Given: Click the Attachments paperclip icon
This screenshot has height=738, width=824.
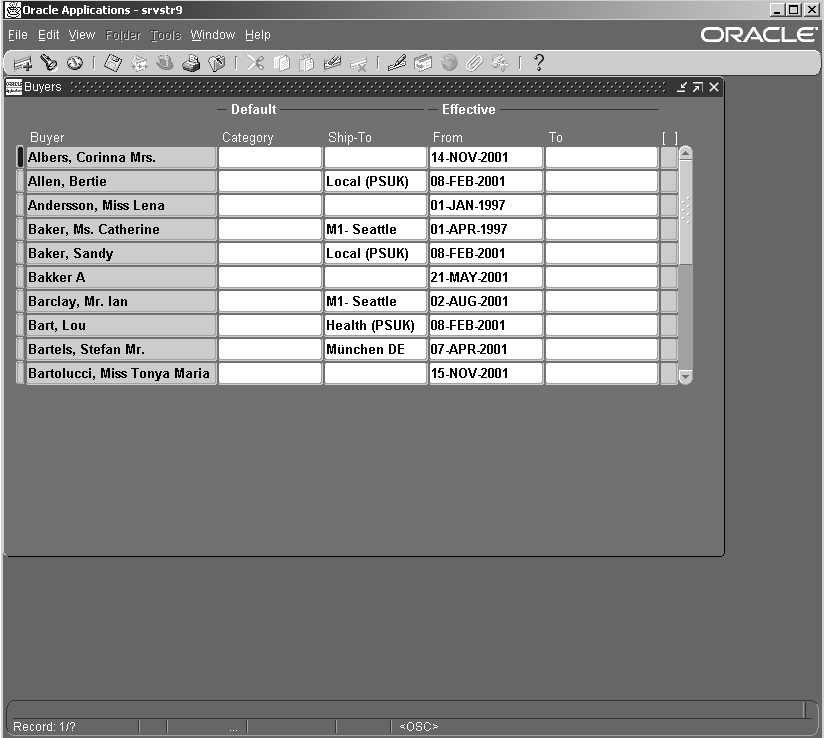Looking at the screenshot, I should pyautogui.click(x=474, y=63).
